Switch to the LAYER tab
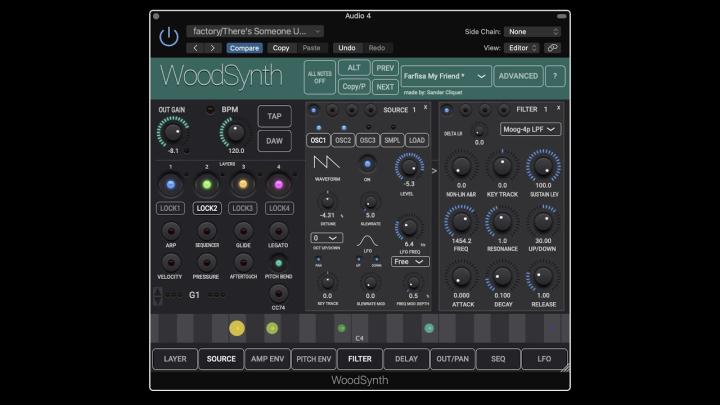The image size is (720, 405). (x=175, y=359)
